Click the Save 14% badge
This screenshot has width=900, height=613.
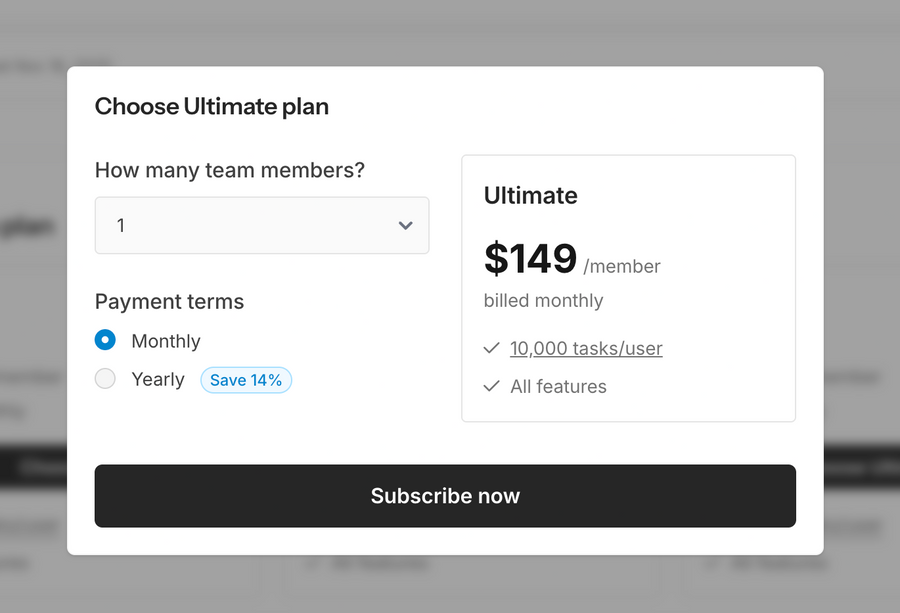[x=246, y=380]
